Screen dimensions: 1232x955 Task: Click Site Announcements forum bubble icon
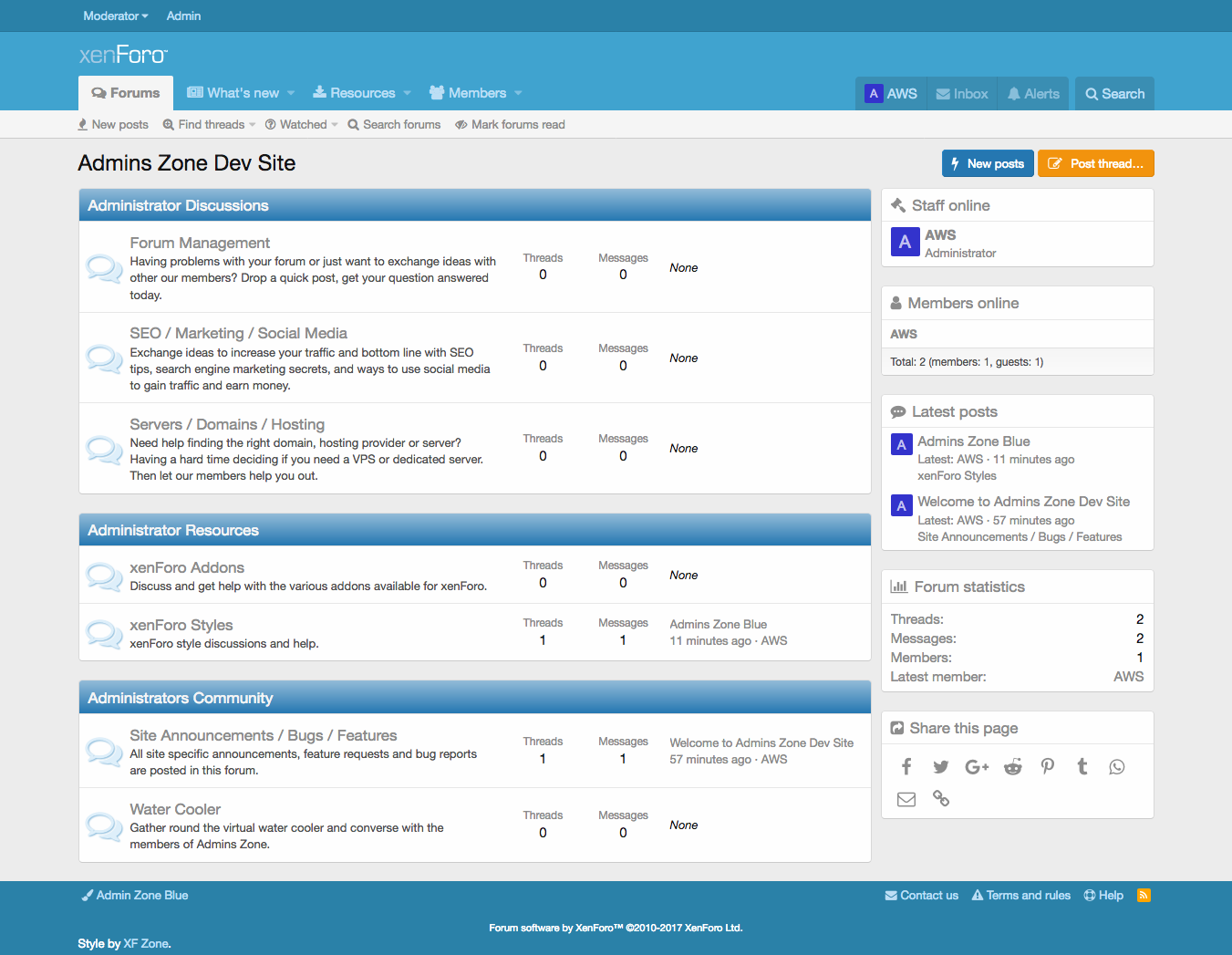pos(104,752)
